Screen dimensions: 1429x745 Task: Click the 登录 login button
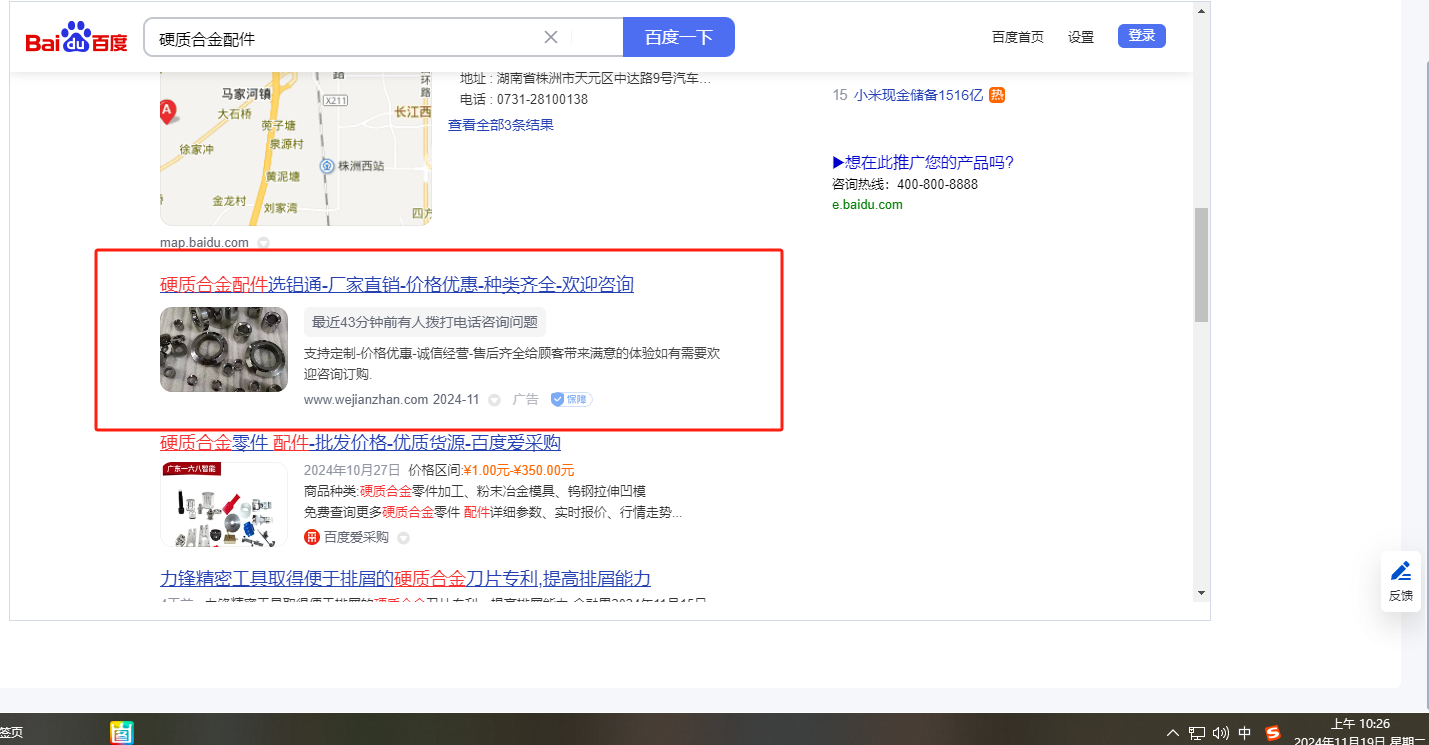click(x=1141, y=36)
